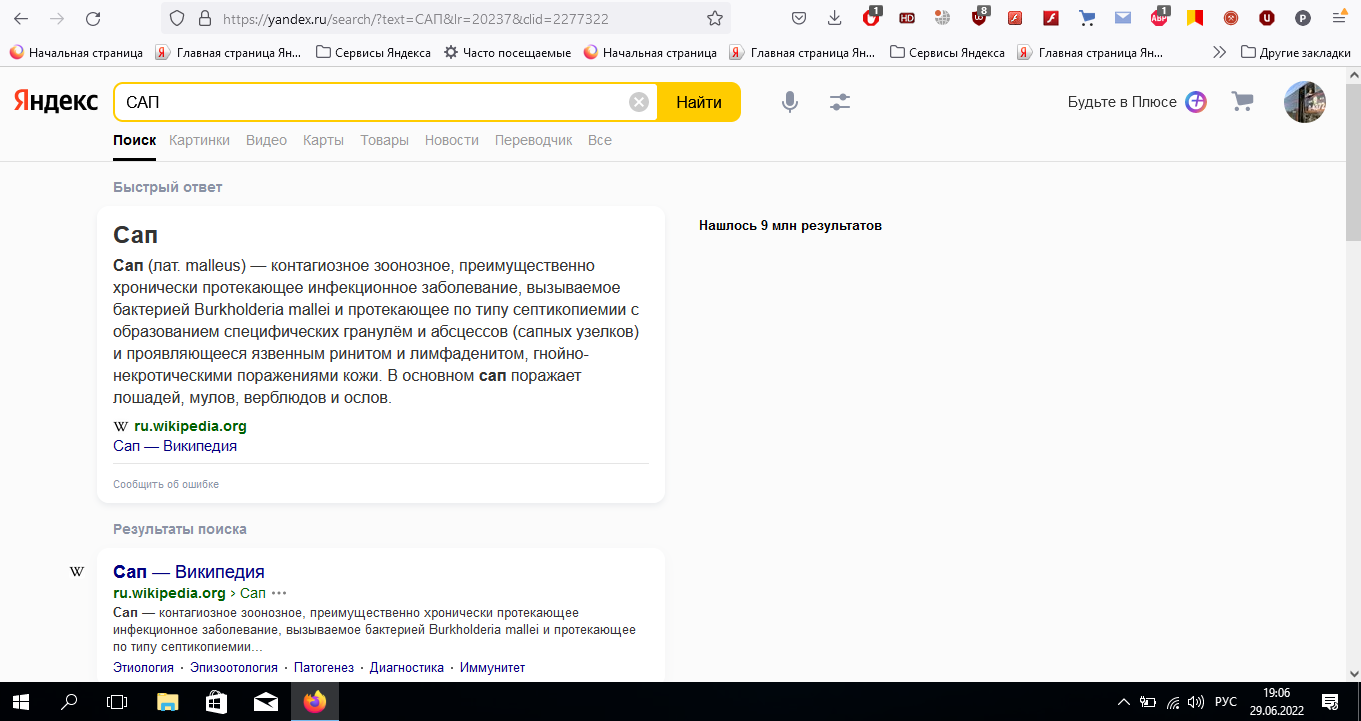
Task: Show hidden system tray icons
Action: pos(1123,701)
